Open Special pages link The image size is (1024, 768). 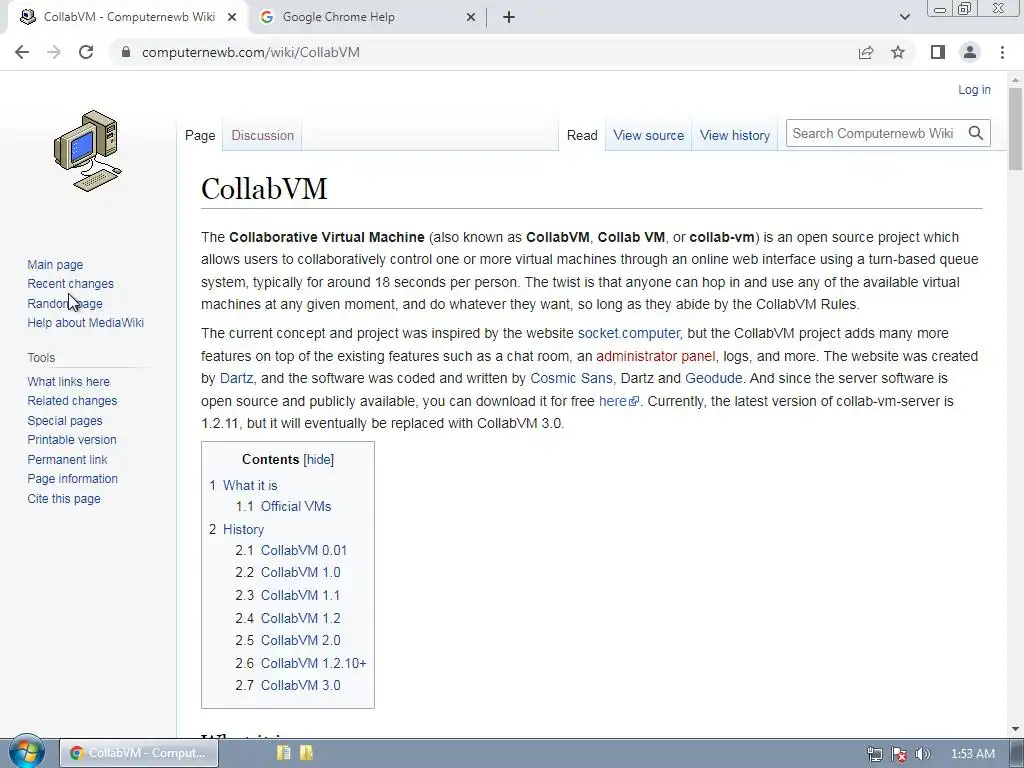coord(65,421)
